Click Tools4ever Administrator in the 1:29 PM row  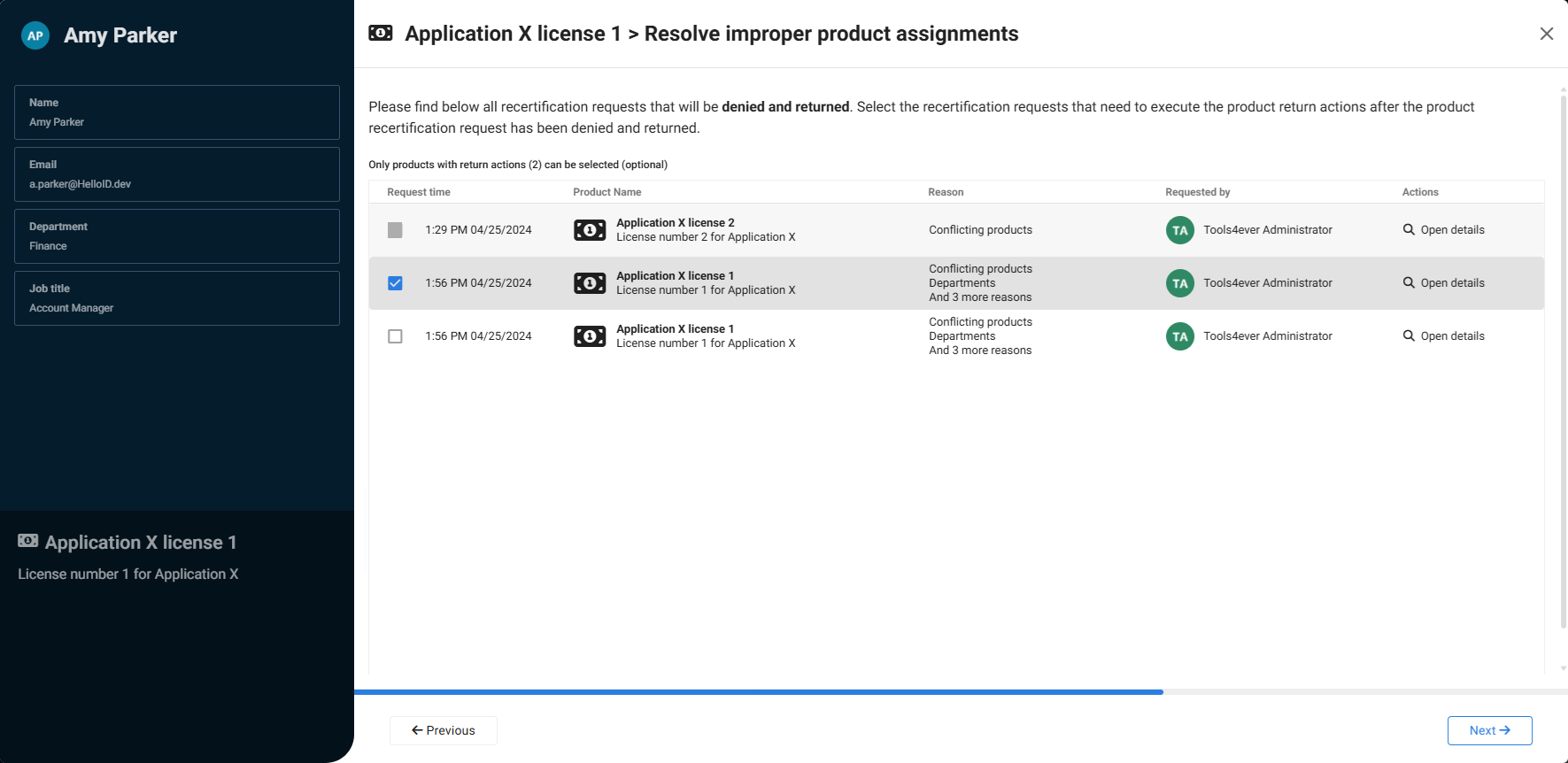tap(1268, 229)
